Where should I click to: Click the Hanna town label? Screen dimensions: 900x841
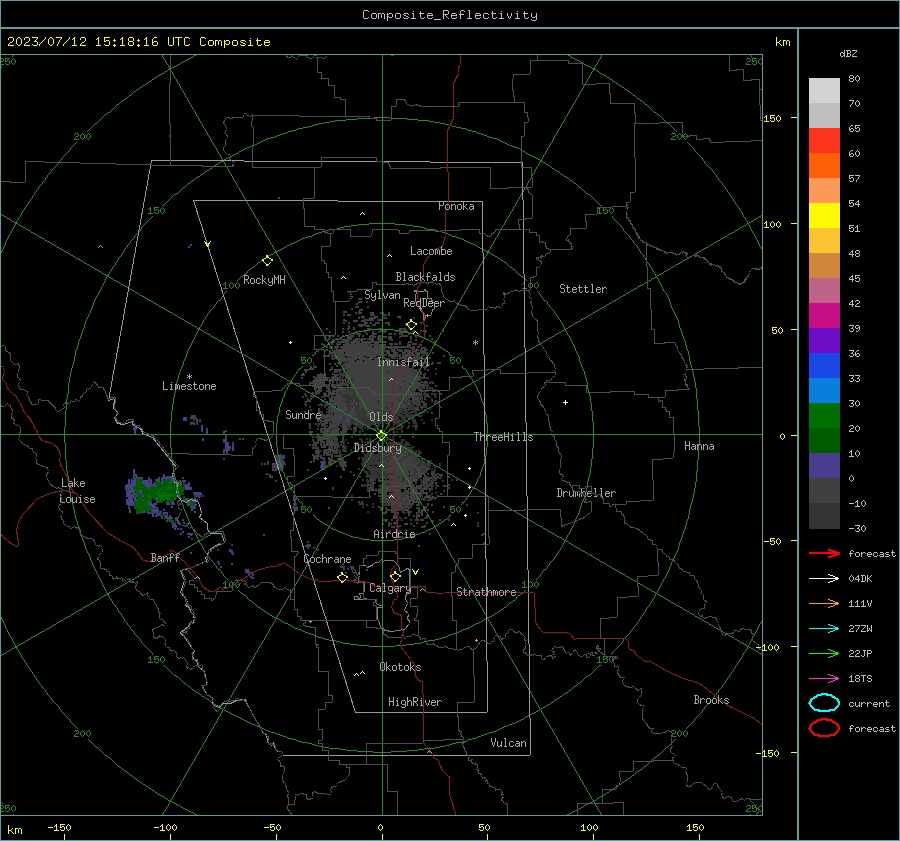coord(699,446)
